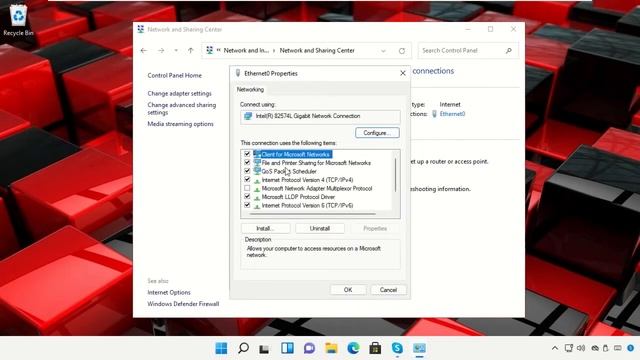Click the Configure... button

point(377,133)
